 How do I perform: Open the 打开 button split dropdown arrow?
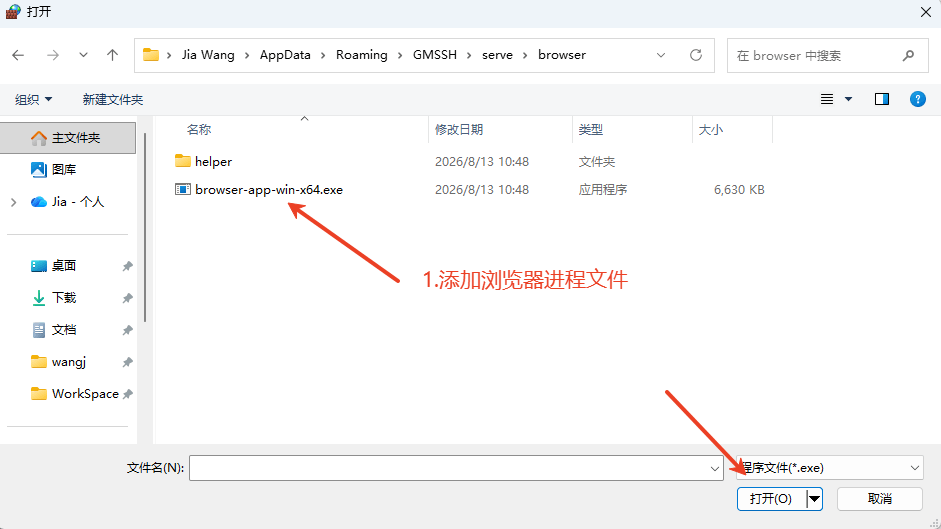[x=814, y=499]
